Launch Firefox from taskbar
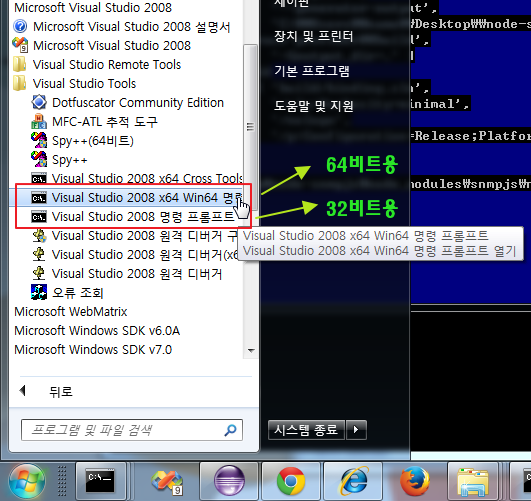 415,481
